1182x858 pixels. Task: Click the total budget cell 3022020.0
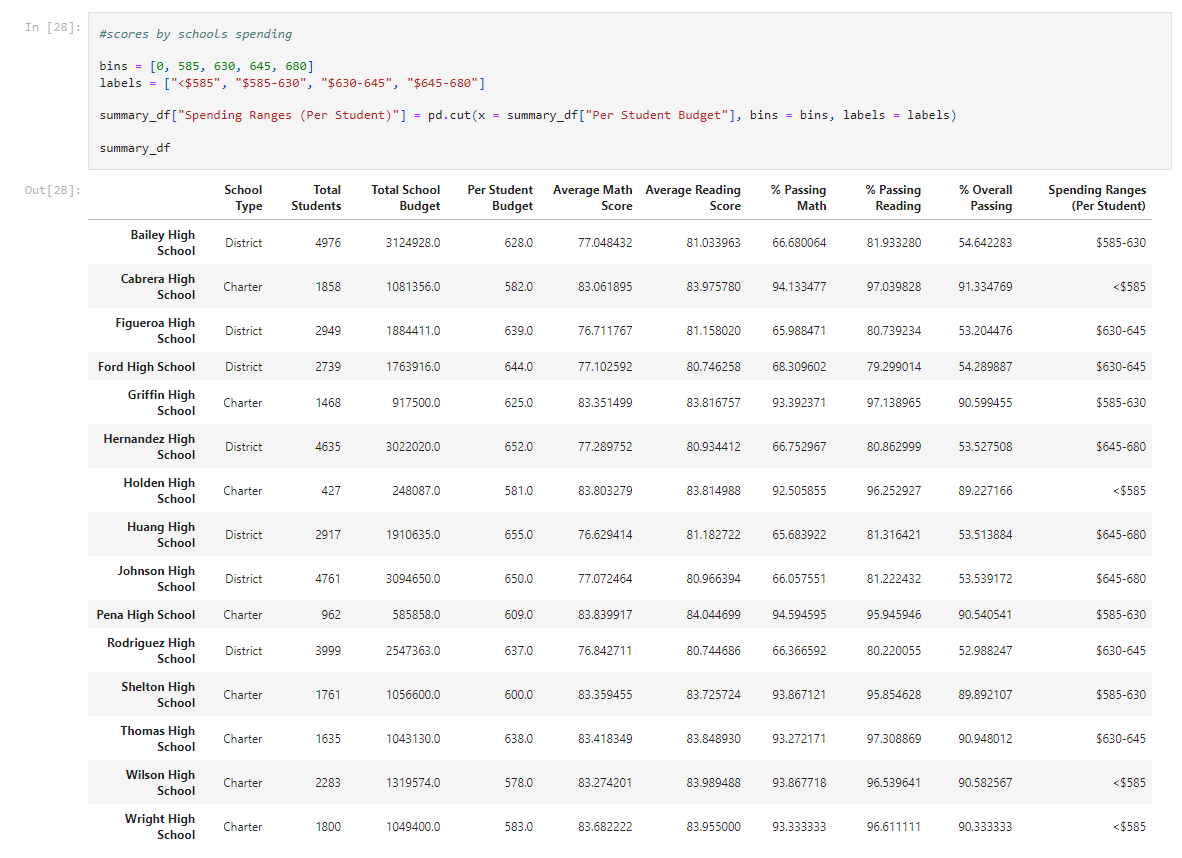413,446
